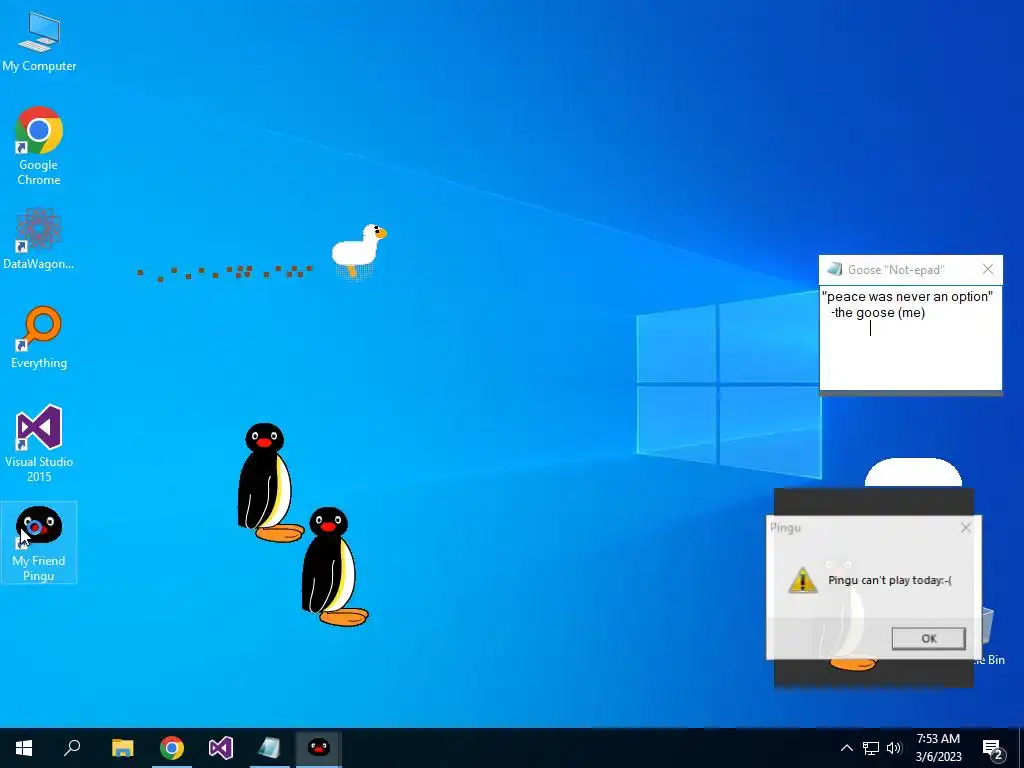
Task: Show hidden system tray icons
Action: 846,748
